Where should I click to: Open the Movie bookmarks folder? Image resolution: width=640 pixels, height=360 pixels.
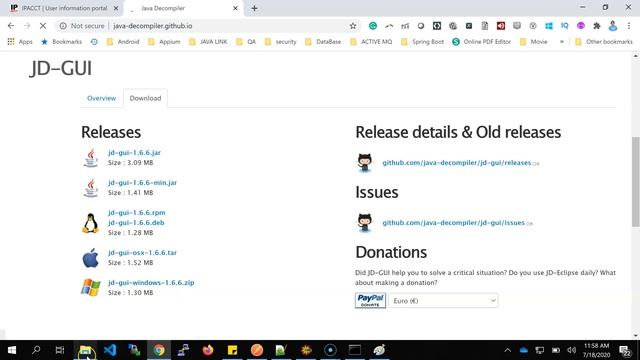pyautogui.click(x=533, y=42)
